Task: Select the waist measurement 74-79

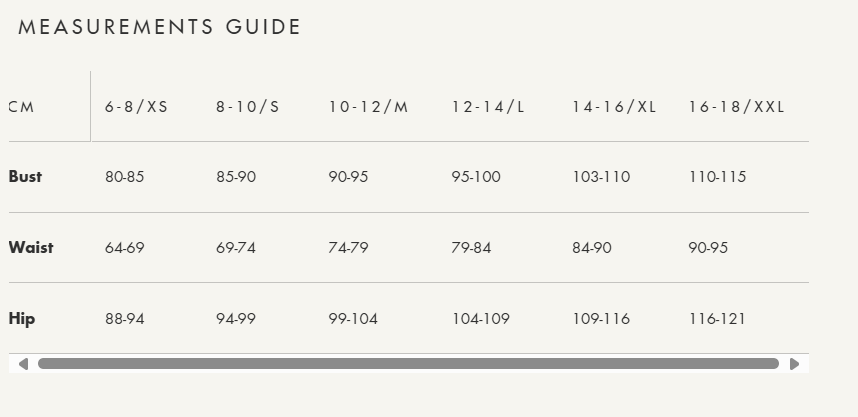Action: tap(349, 248)
